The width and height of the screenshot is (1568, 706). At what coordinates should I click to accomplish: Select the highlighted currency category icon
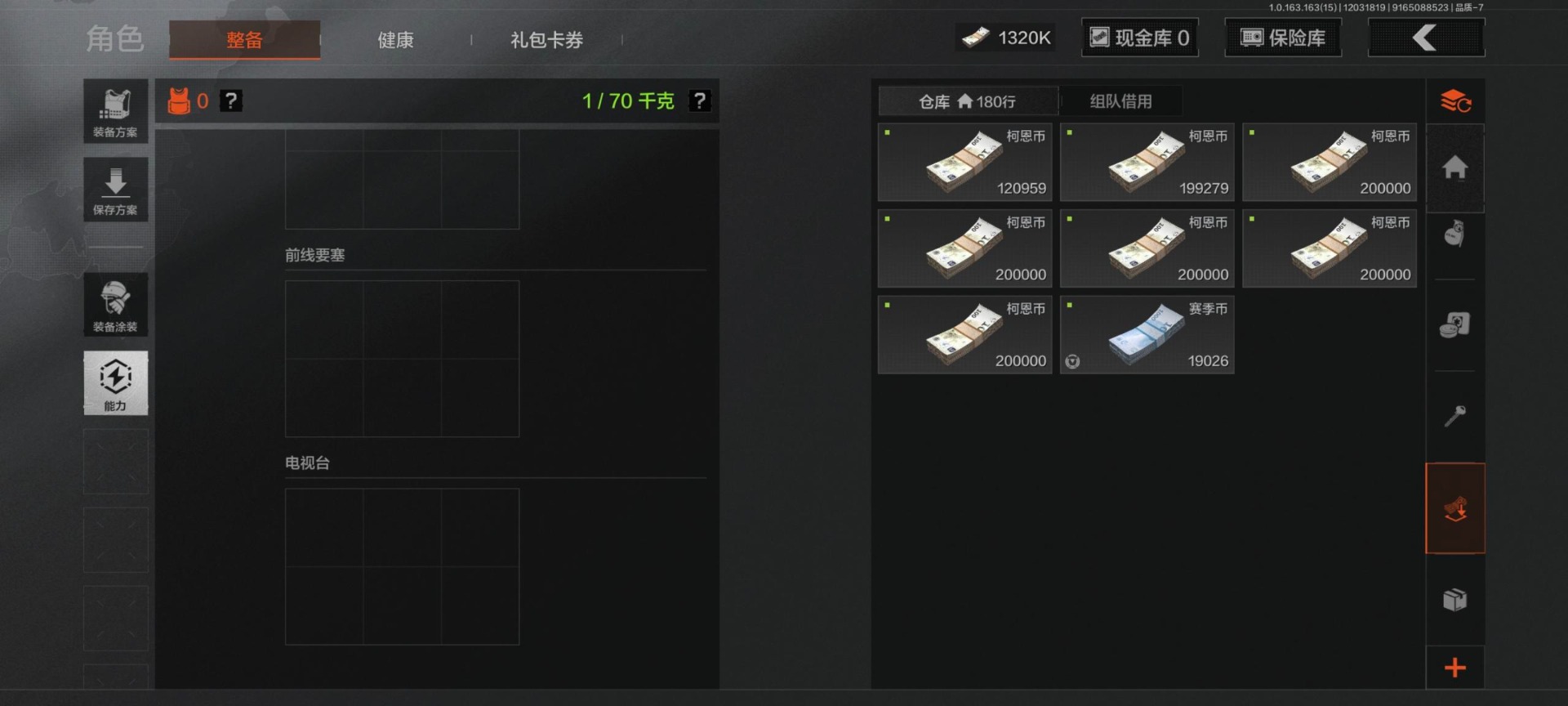(1454, 508)
